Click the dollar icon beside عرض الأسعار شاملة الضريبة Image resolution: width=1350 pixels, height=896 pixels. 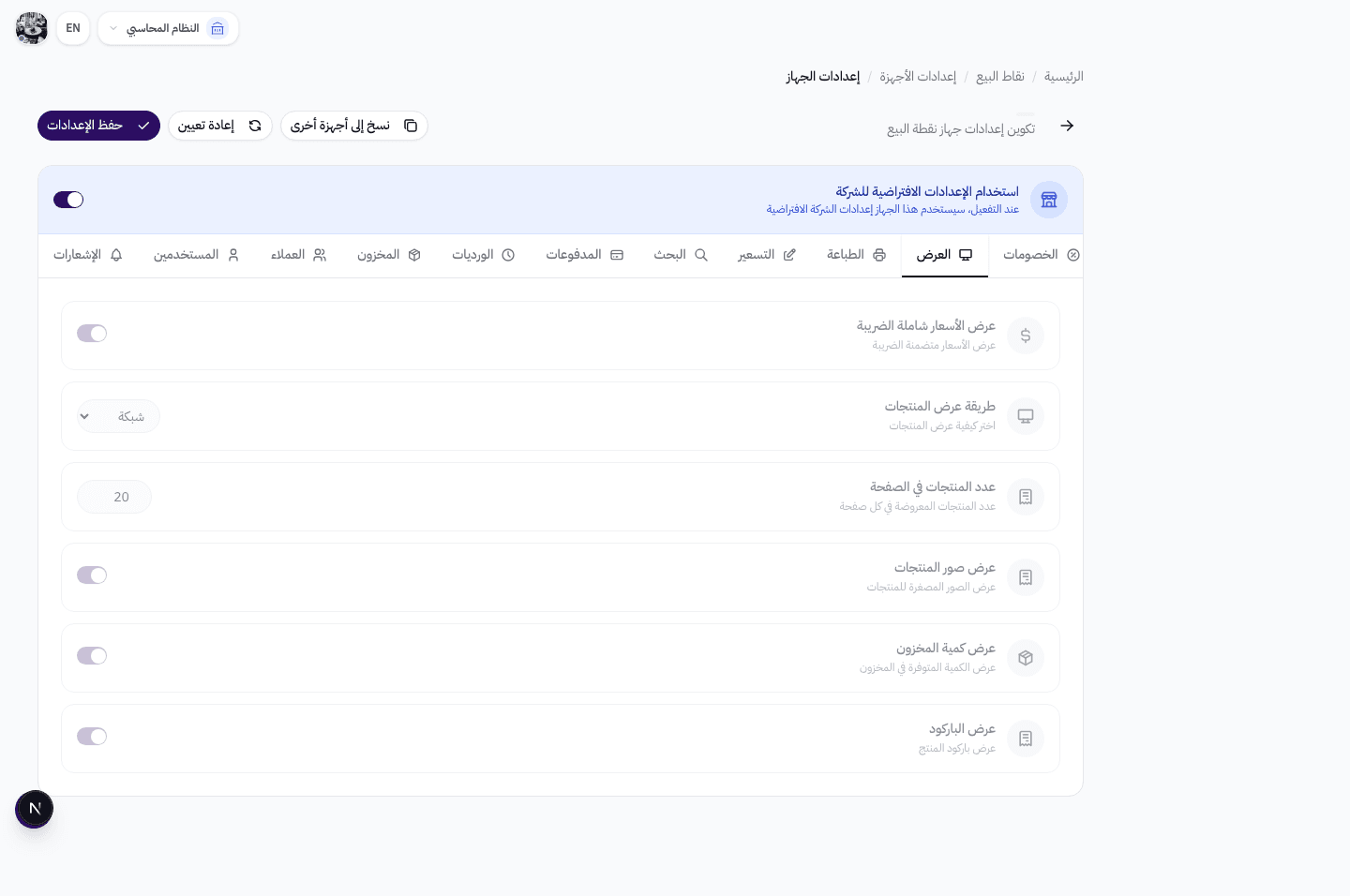[x=1026, y=336]
